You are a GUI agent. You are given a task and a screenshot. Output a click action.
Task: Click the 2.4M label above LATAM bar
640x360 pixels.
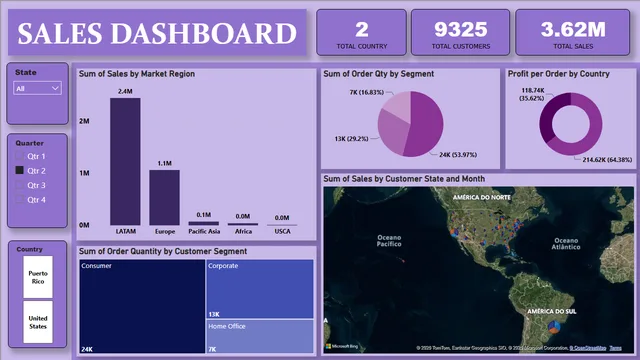coord(125,91)
